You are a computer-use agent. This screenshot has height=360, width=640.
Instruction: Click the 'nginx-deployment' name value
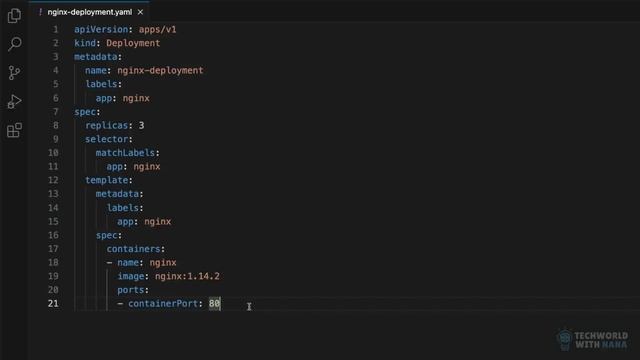click(x=160, y=70)
